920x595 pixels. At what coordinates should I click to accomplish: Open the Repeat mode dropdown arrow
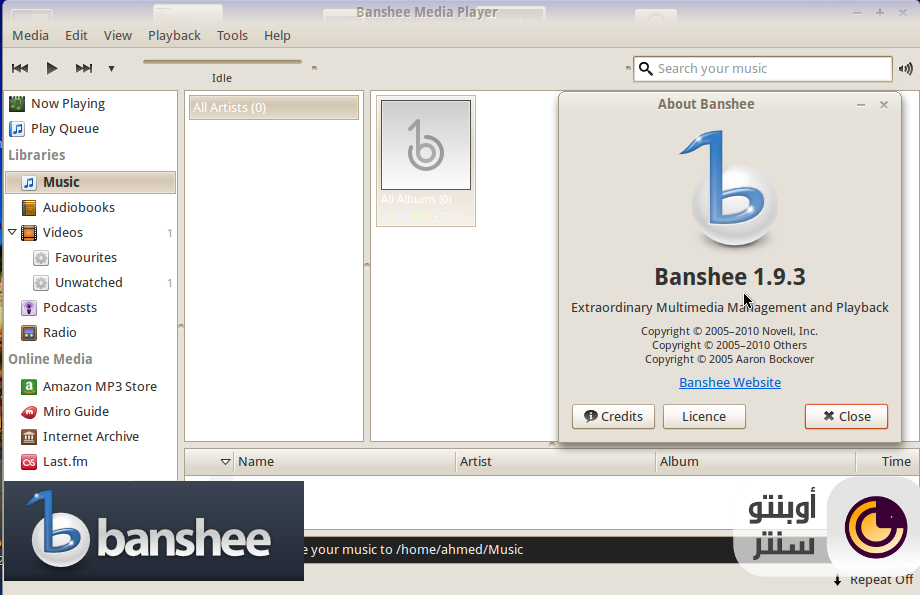coord(838,579)
